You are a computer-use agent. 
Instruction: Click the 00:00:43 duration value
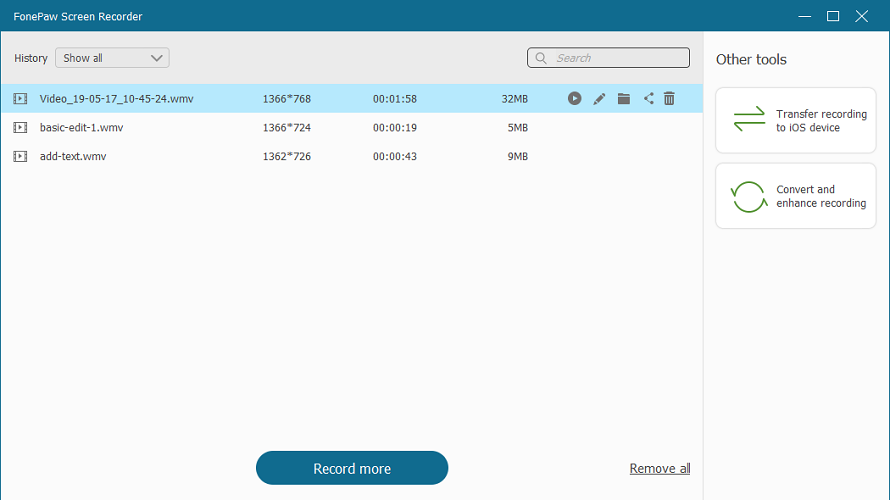[394, 156]
